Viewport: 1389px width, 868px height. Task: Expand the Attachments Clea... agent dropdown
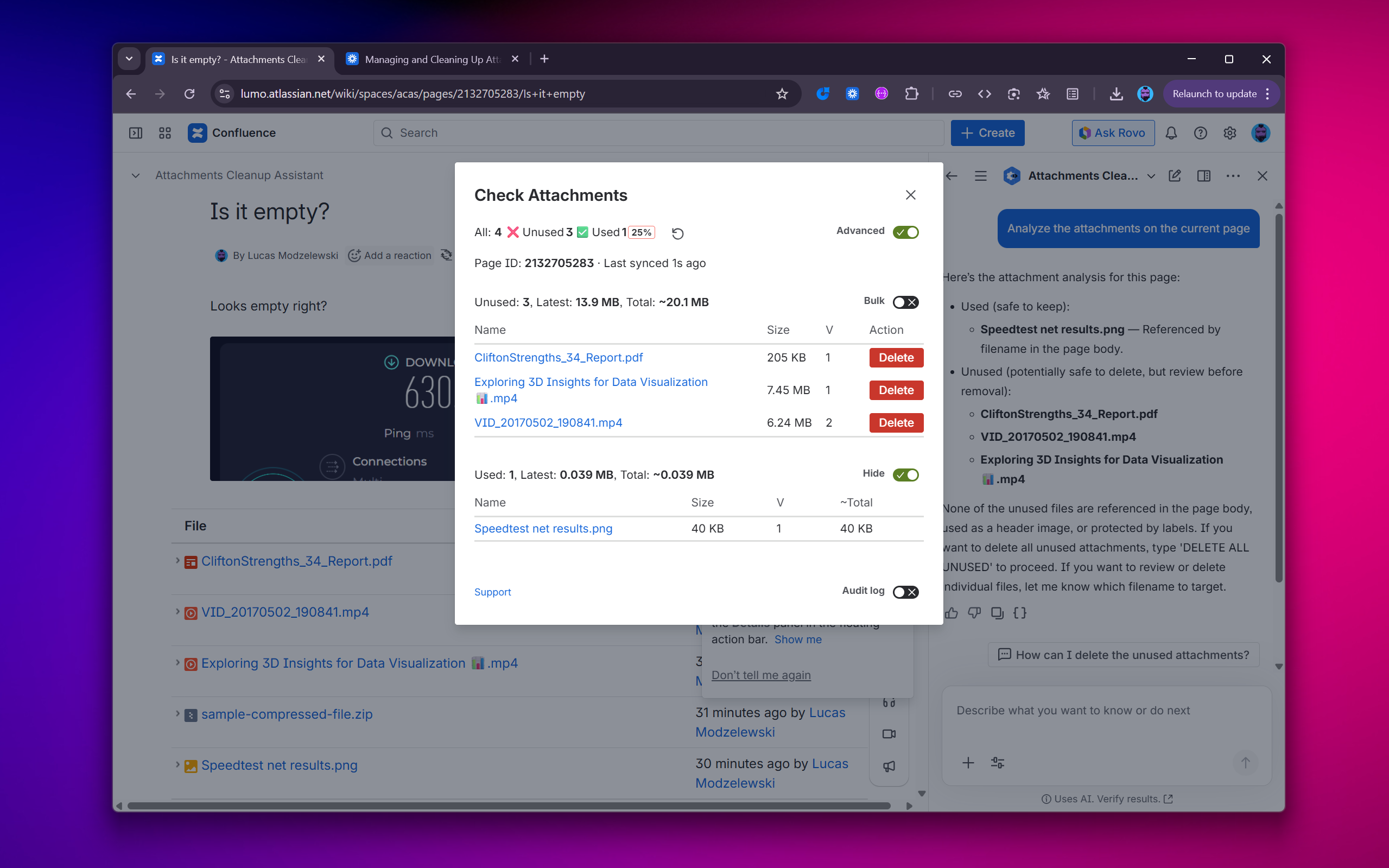(x=1151, y=176)
